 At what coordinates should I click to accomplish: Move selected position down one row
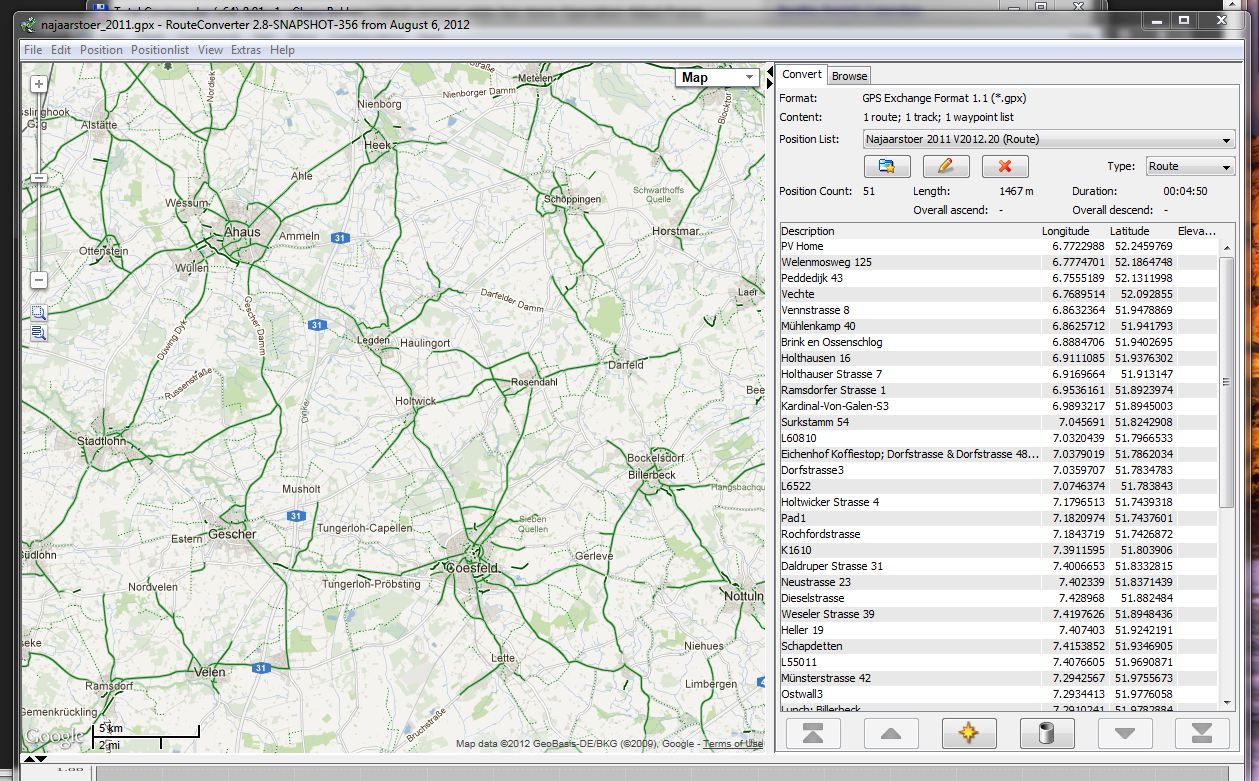click(x=1125, y=734)
